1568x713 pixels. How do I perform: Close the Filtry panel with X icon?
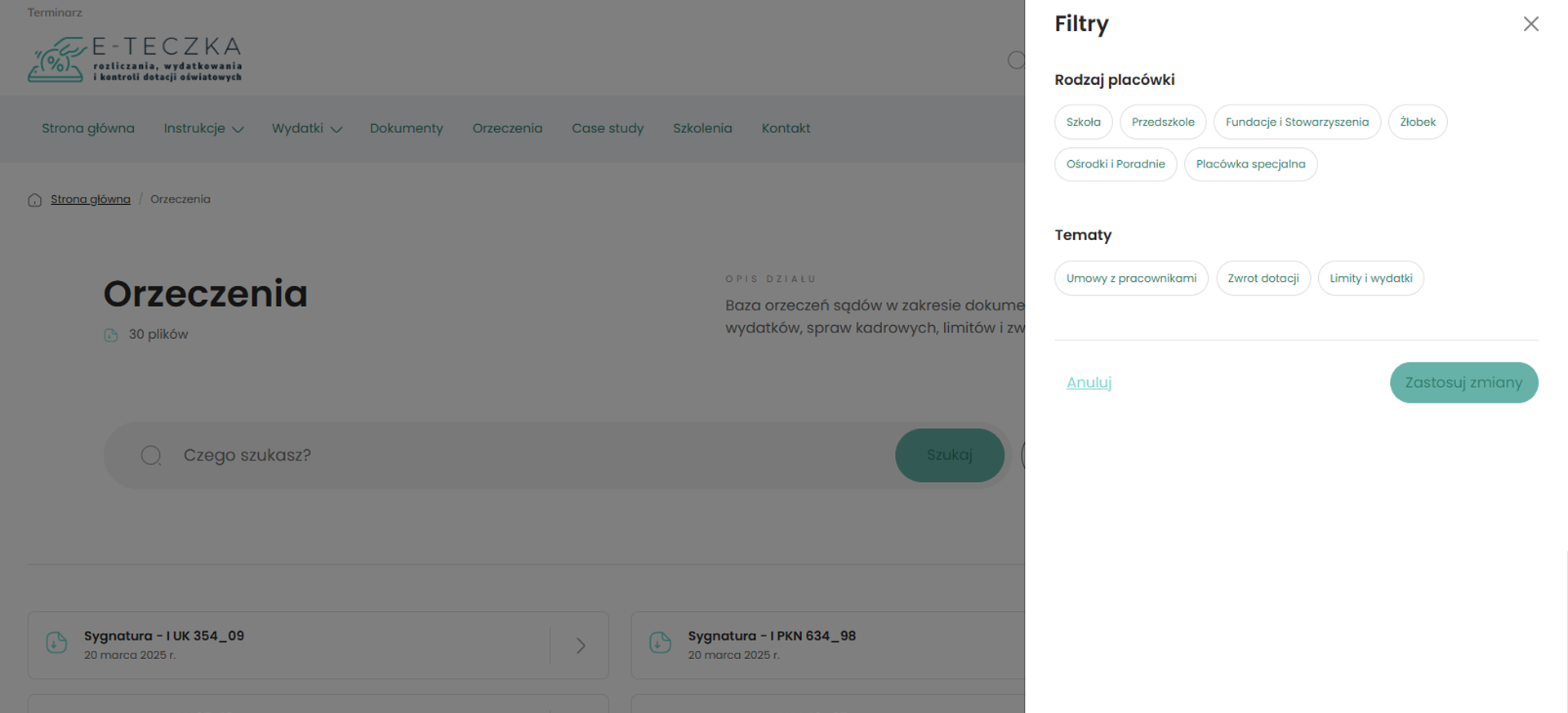coord(1530,25)
